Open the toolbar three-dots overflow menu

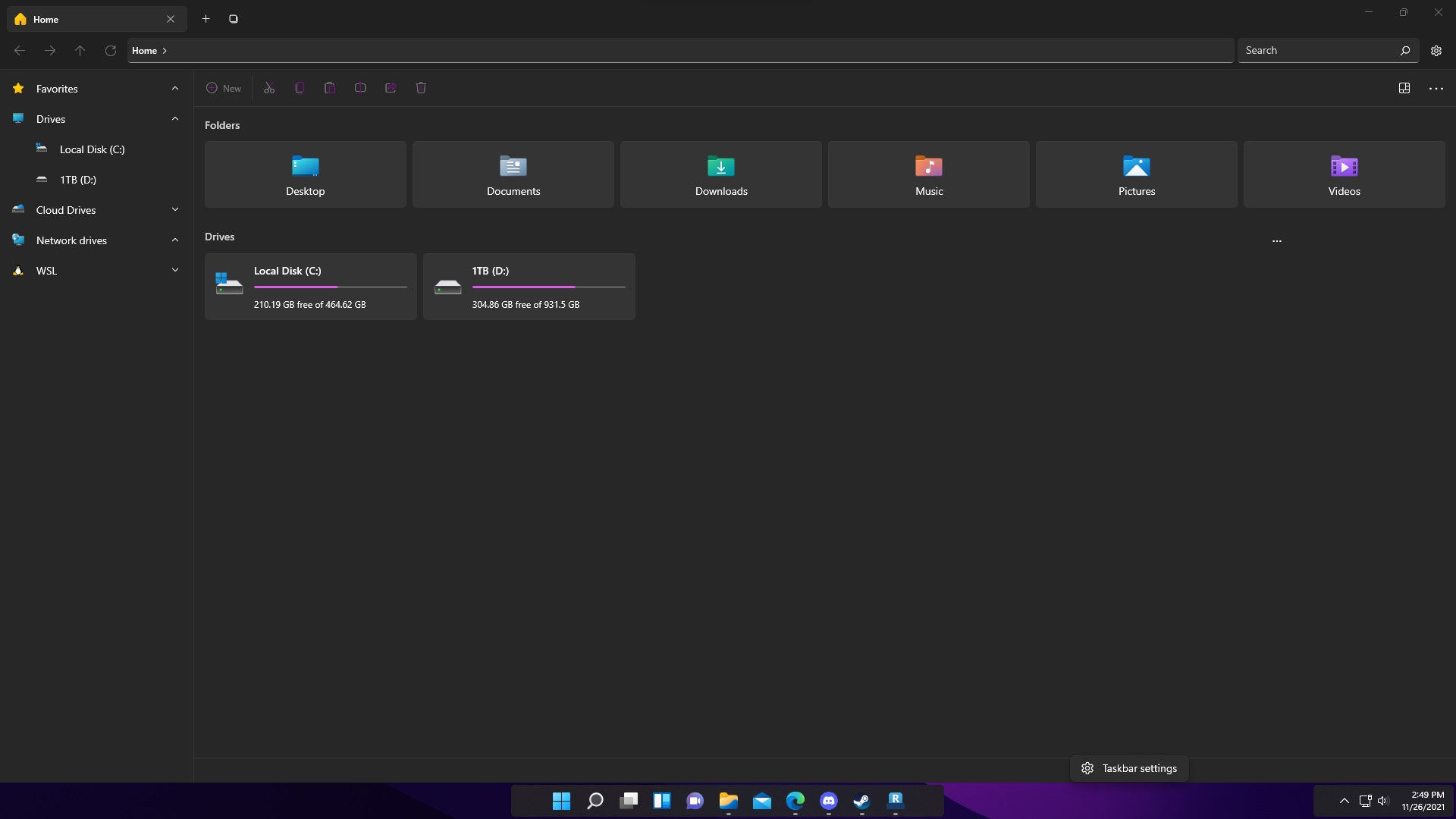tap(1436, 88)
